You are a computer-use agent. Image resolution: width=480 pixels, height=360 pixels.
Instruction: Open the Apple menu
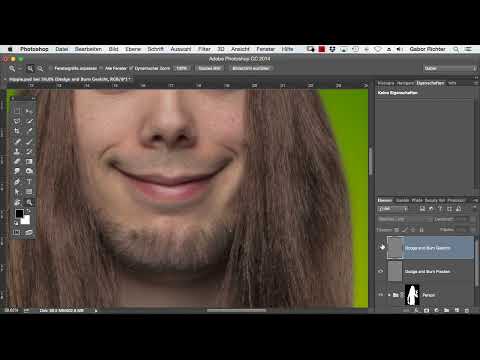coord(10,49)
